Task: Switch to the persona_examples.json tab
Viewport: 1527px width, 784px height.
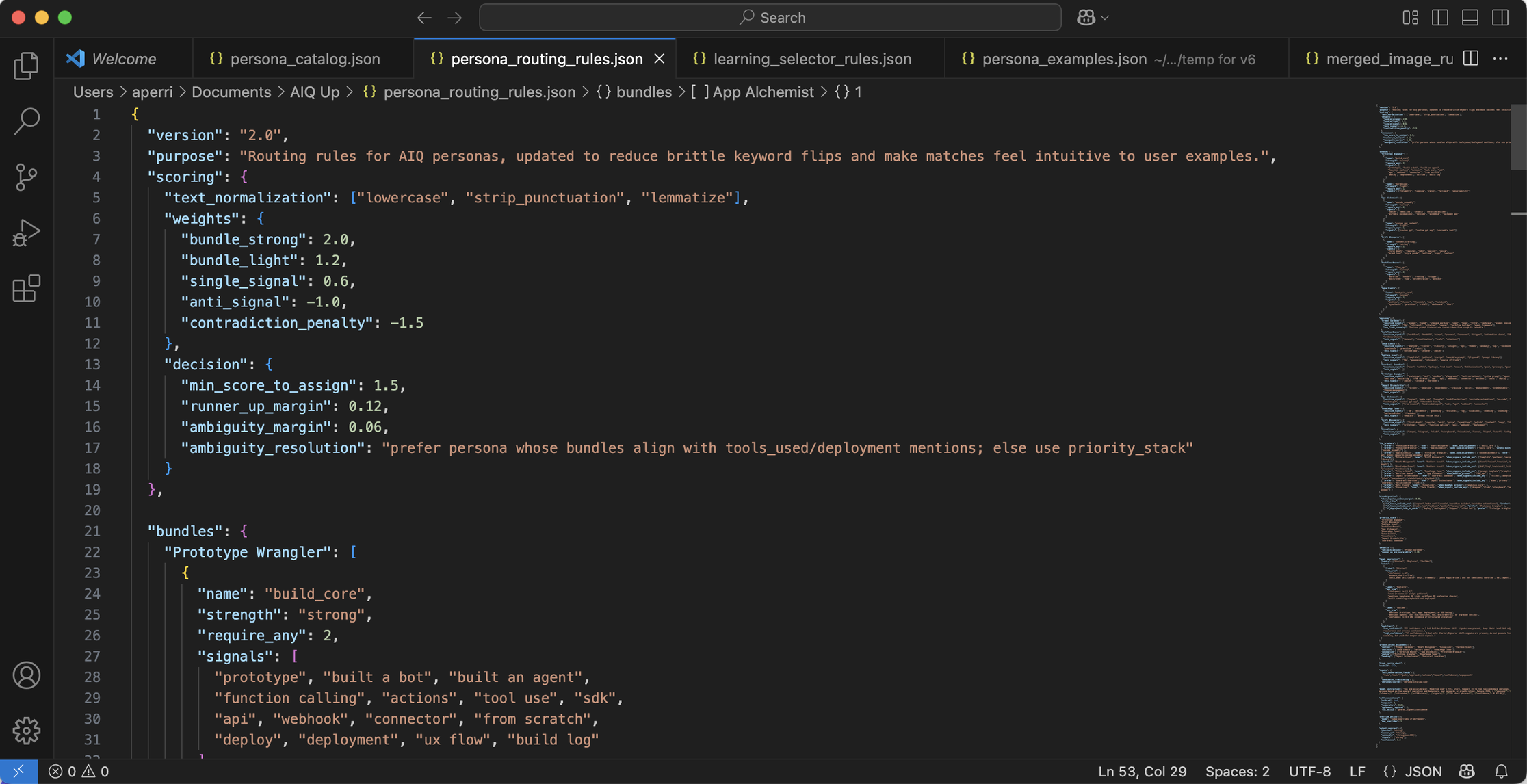Action: [1118, 59]
